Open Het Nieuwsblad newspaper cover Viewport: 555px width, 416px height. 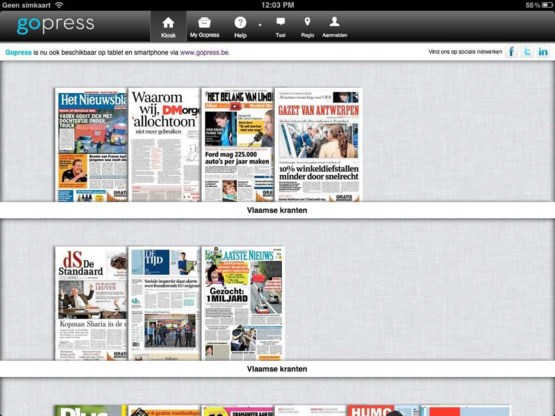[x=91, y=145]
